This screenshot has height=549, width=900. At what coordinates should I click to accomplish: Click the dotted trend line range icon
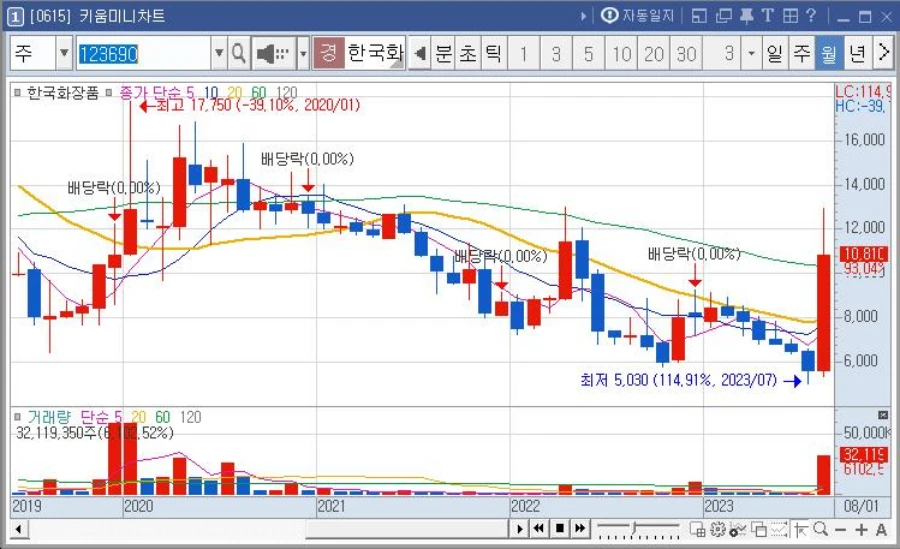779,529
